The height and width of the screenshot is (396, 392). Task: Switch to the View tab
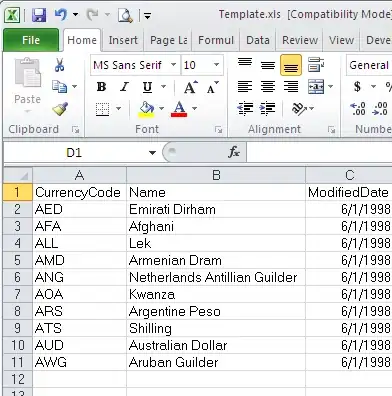click(x=341, y=40)
